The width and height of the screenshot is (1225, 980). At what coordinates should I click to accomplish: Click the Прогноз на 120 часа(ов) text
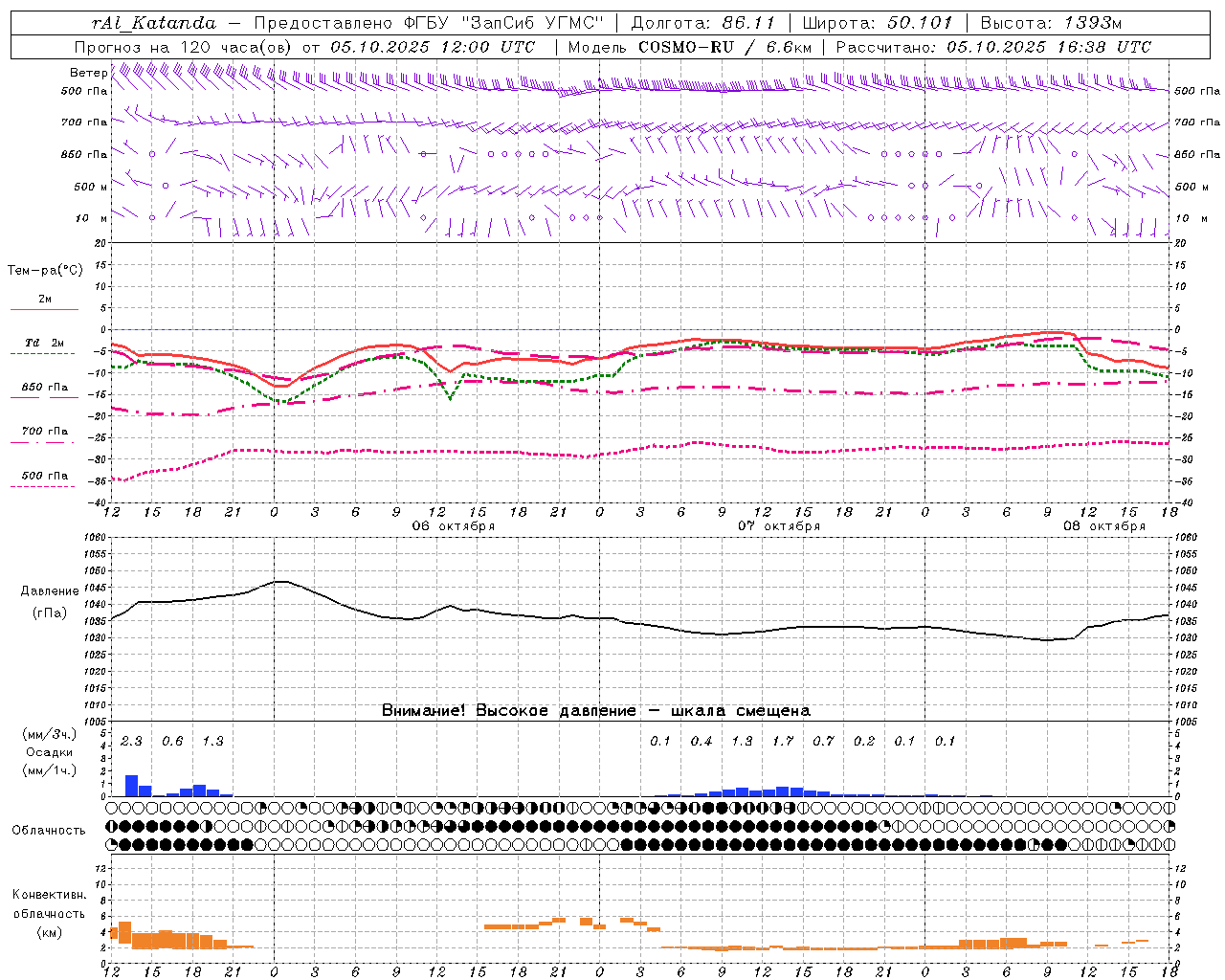pyautogui.click(x=184, y=47)
